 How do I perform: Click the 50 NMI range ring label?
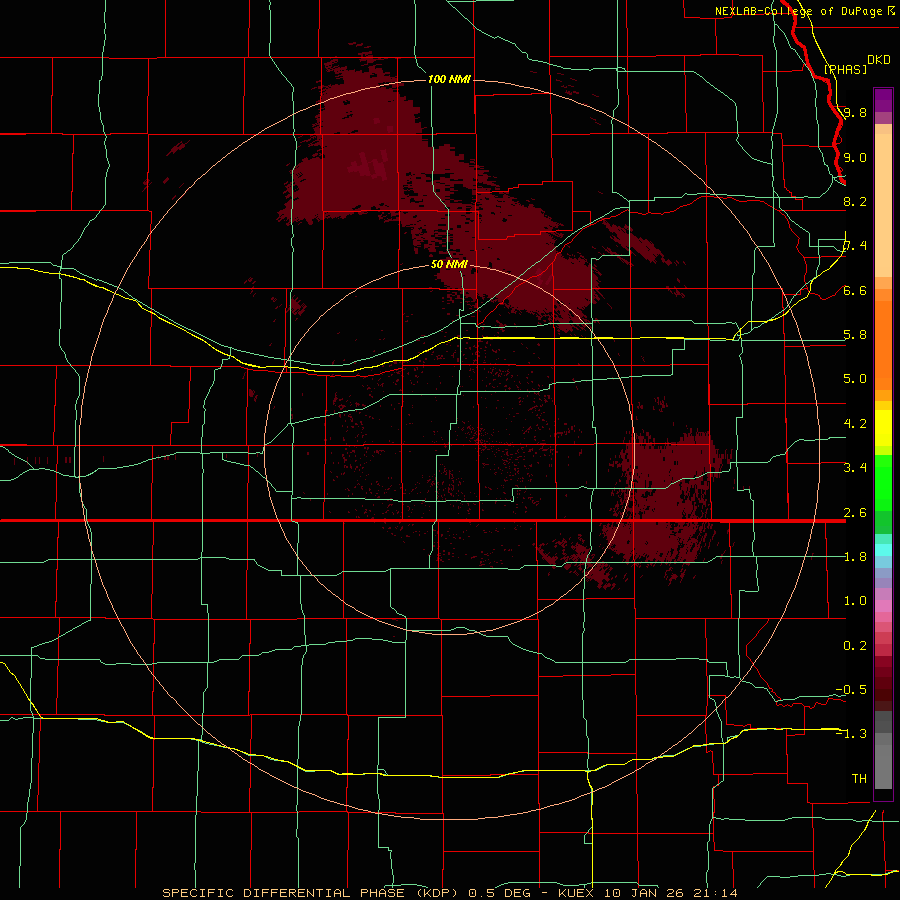click(449, 264)
